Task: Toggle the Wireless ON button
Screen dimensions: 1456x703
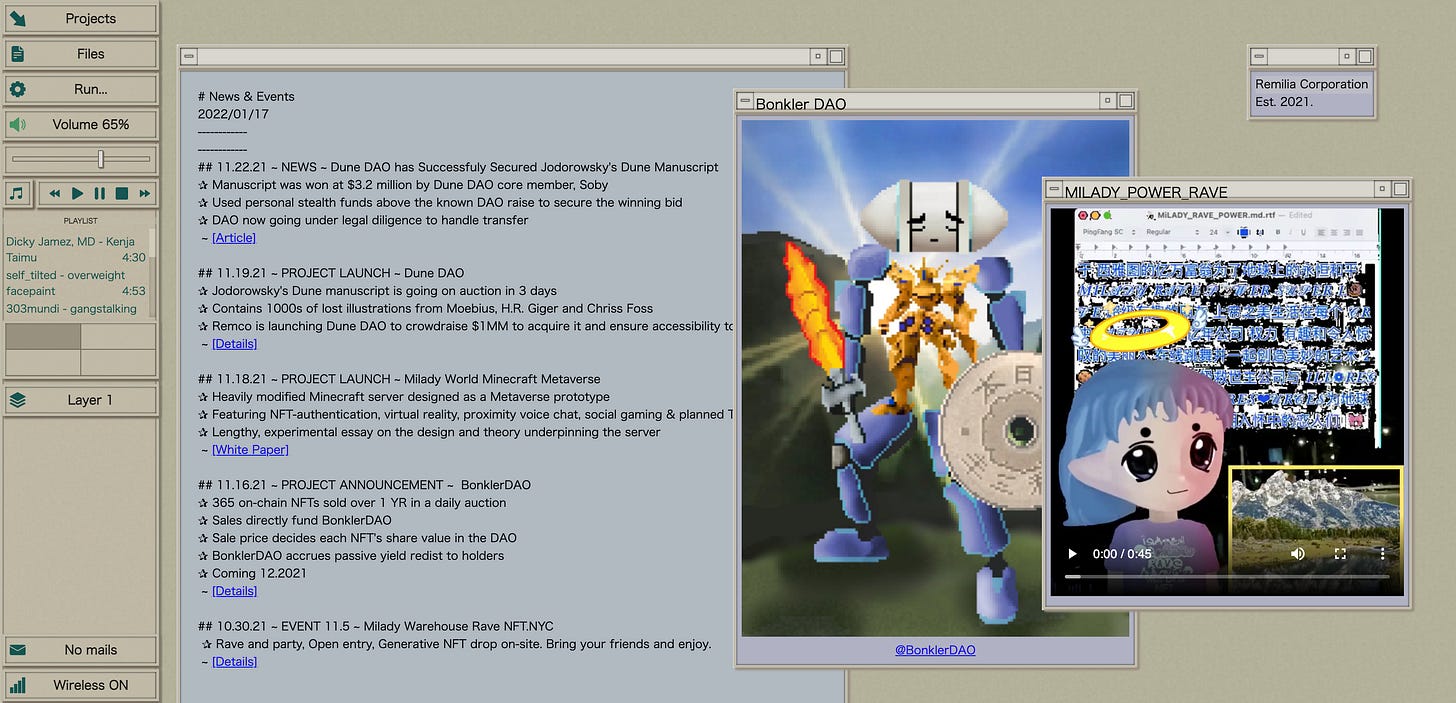Action: click(x=80, y=685)
